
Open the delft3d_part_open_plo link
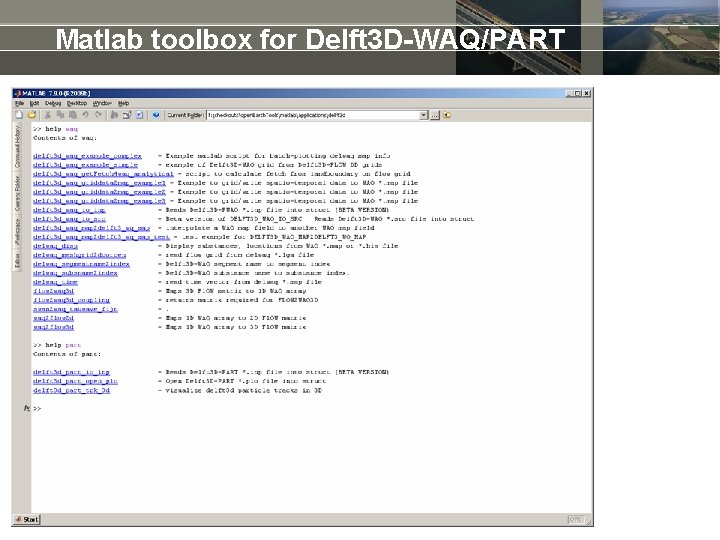tap(75, 381)
